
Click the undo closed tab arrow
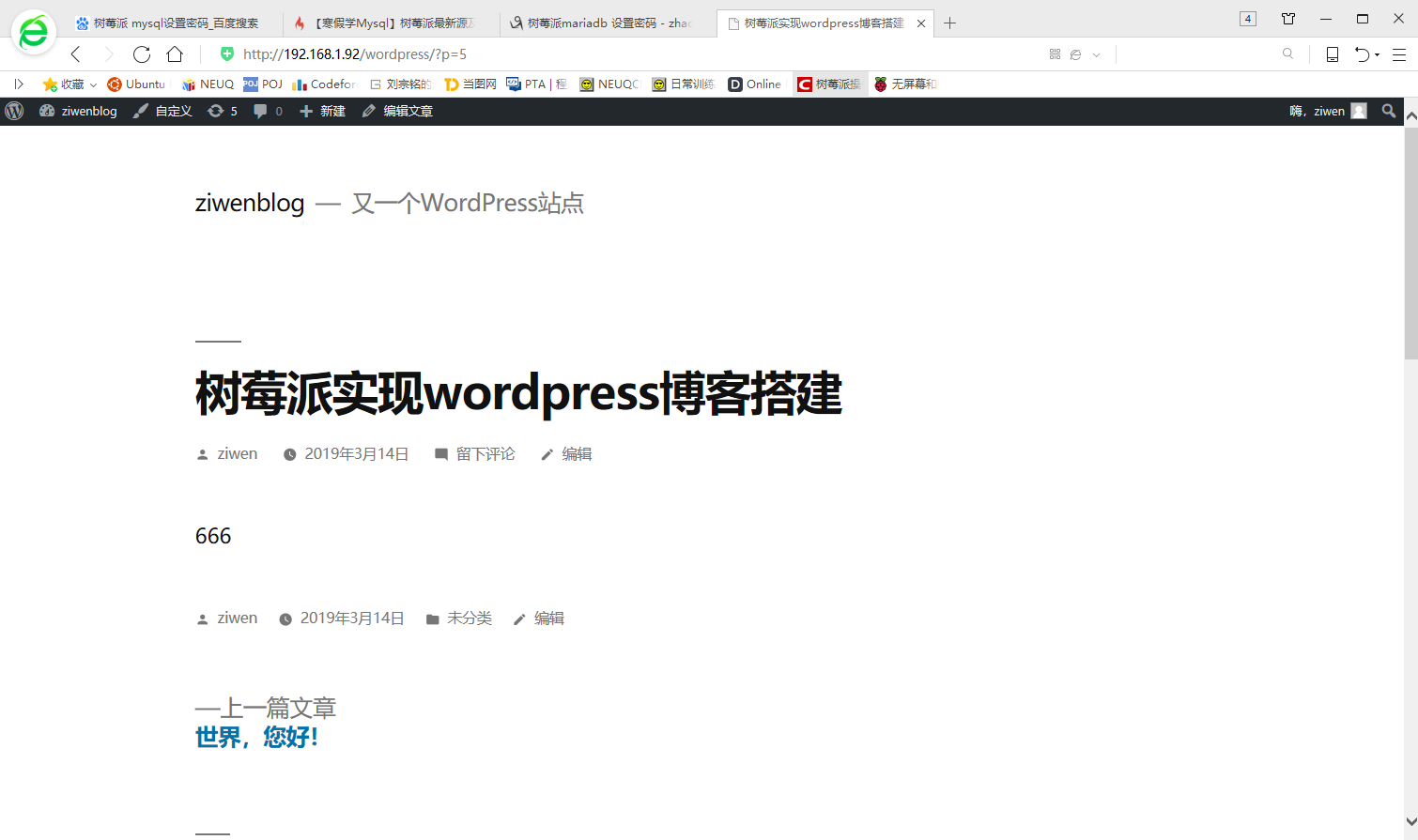pos(1362,54)
